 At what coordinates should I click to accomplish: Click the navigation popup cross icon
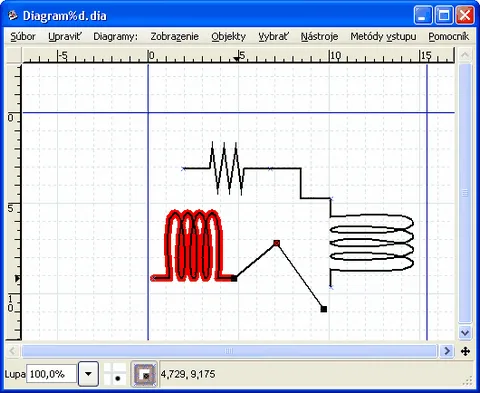465,351
